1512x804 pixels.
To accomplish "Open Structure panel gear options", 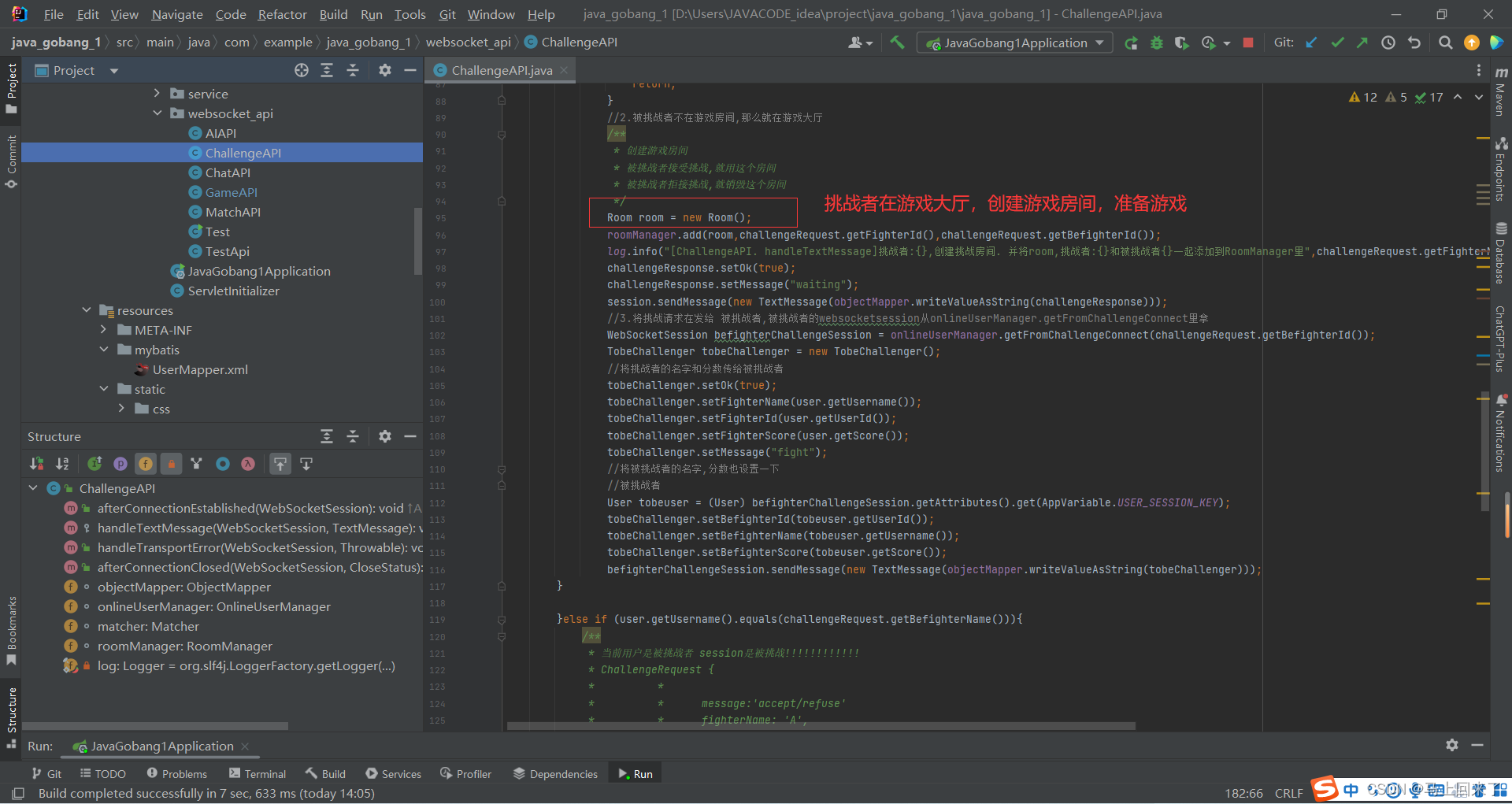I will pyautogui.click(x=385, y=436).
